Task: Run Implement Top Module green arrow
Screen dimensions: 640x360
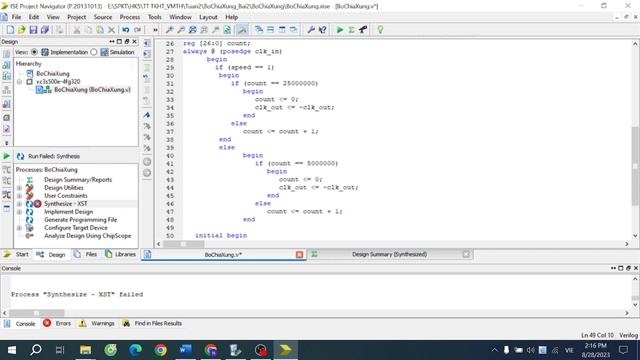Action: [x=340, y=30]
